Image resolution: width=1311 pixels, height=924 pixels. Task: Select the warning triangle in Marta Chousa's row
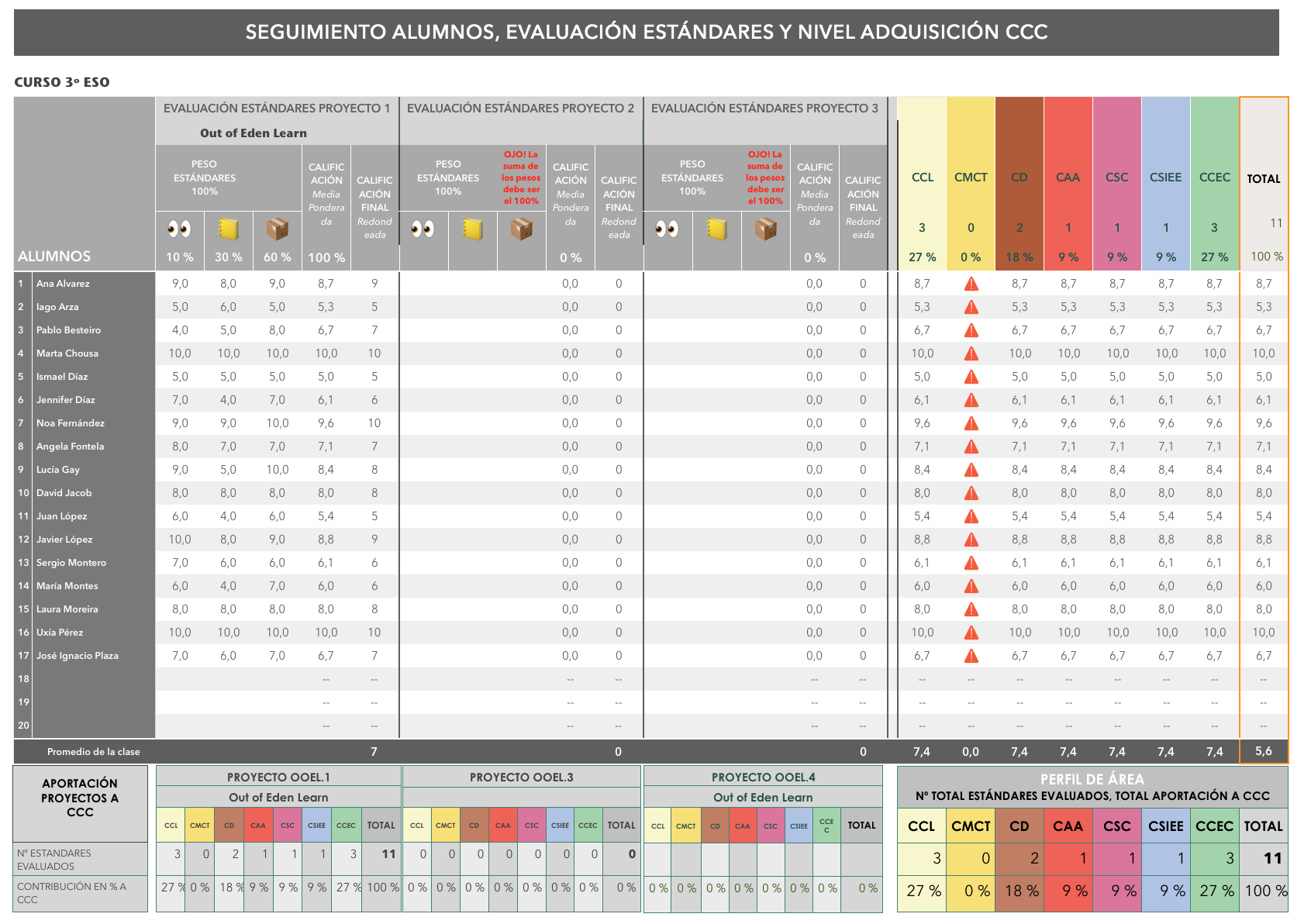tap(971, 354)
